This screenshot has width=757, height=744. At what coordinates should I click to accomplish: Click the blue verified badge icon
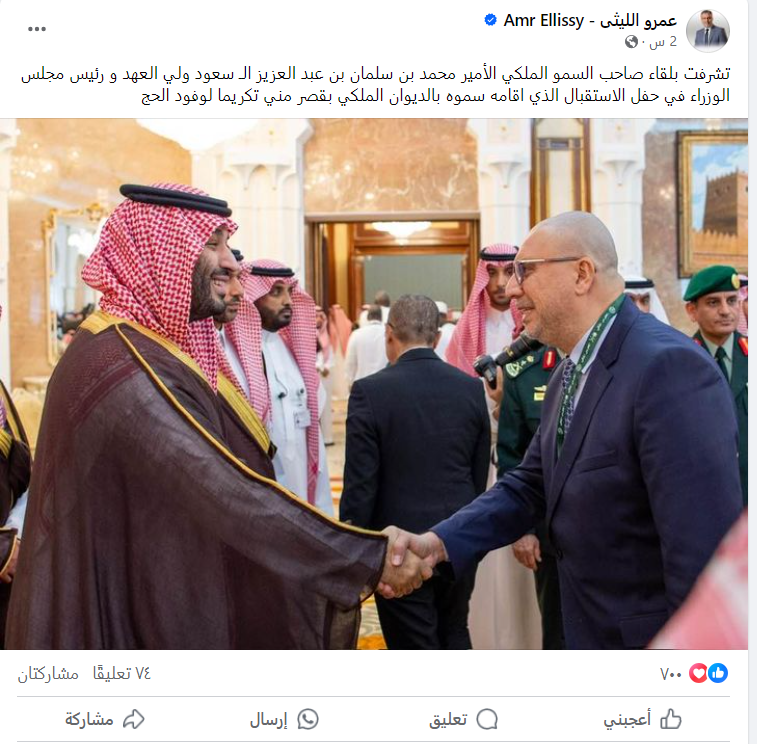(490, 20)
